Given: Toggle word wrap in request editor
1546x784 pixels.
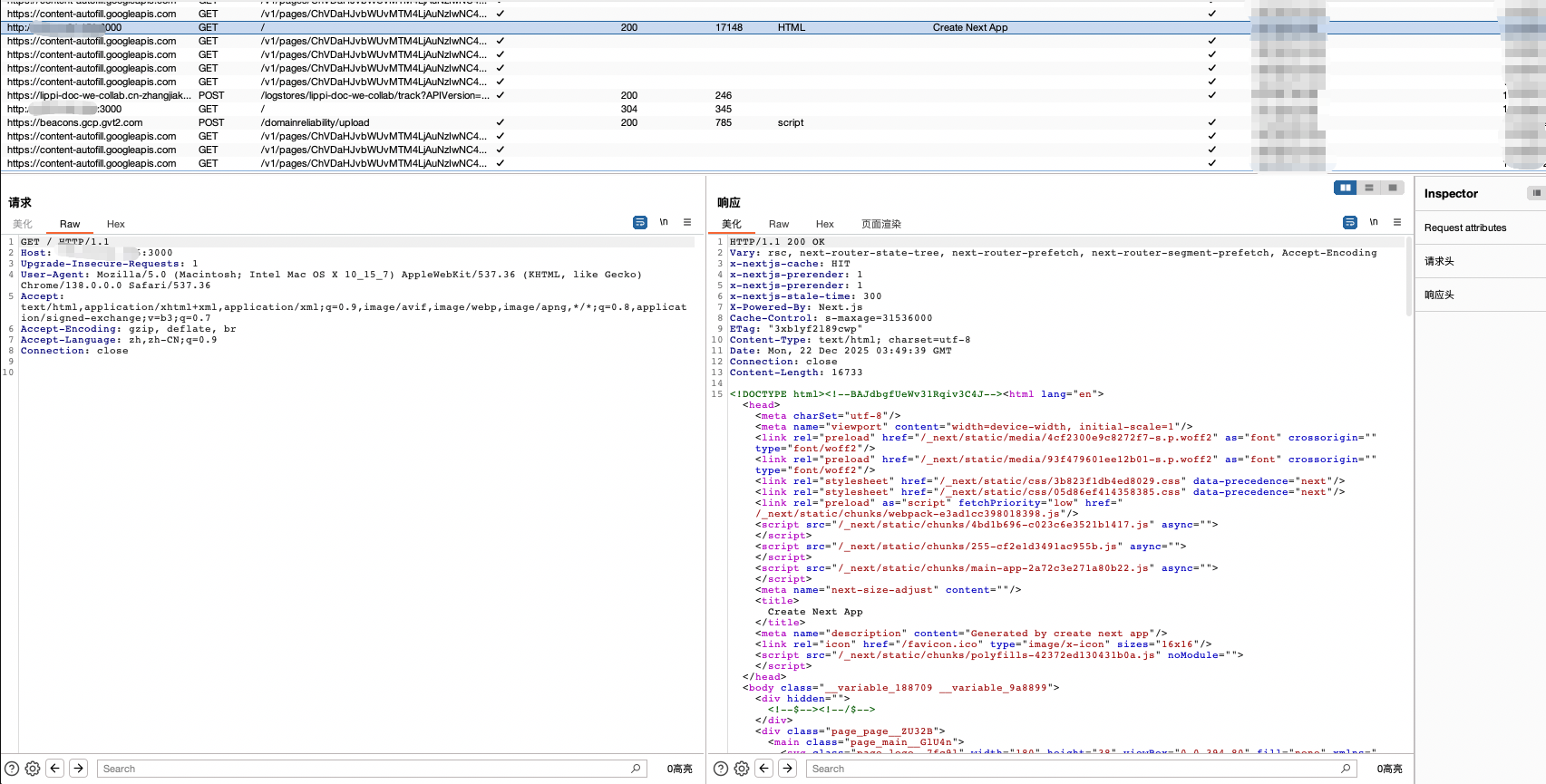Looking at the screenshot, I should (x=640, y=222).
